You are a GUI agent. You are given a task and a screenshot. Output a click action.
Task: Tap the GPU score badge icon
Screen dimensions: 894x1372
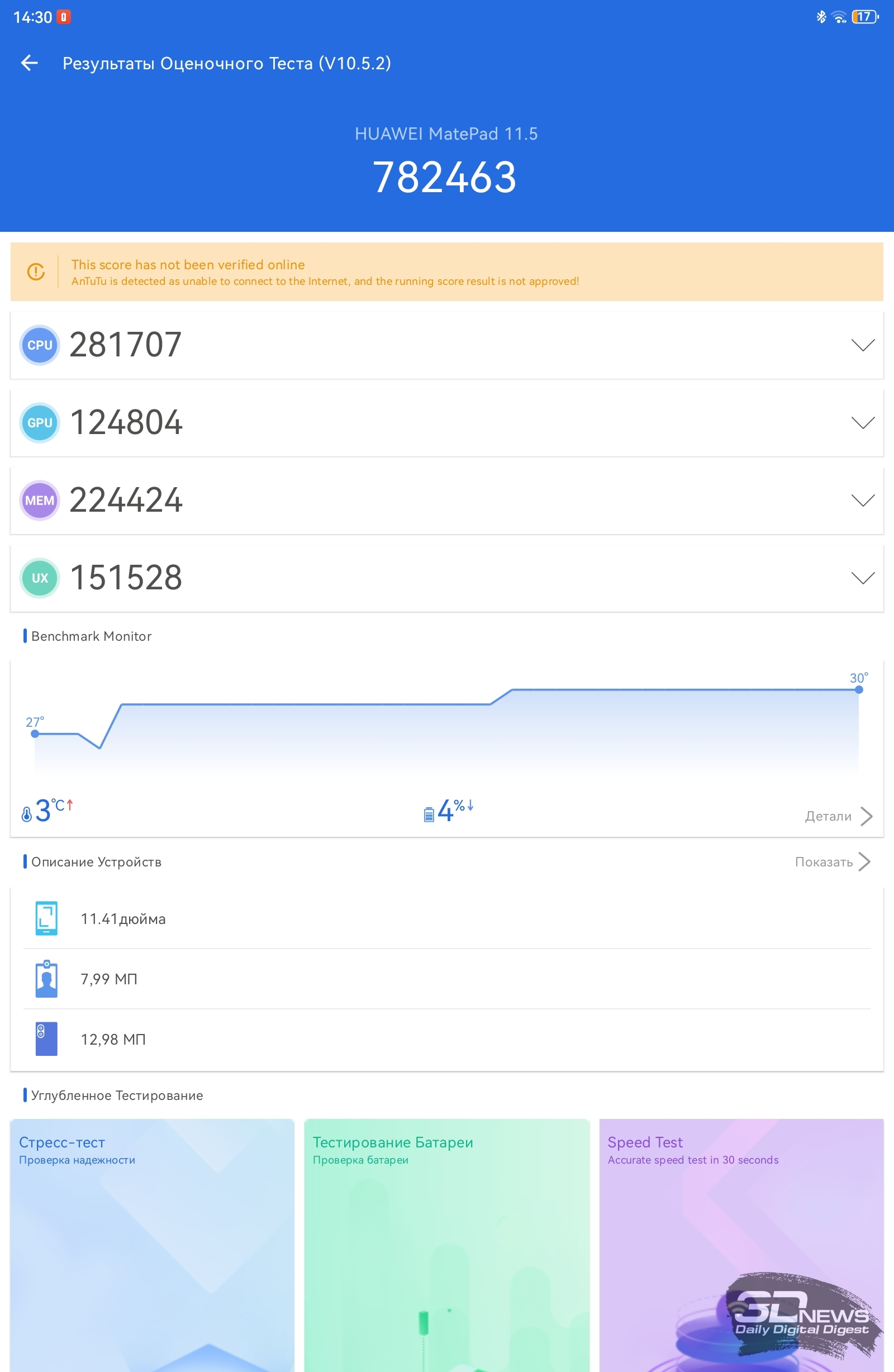[x=40, y=422]
